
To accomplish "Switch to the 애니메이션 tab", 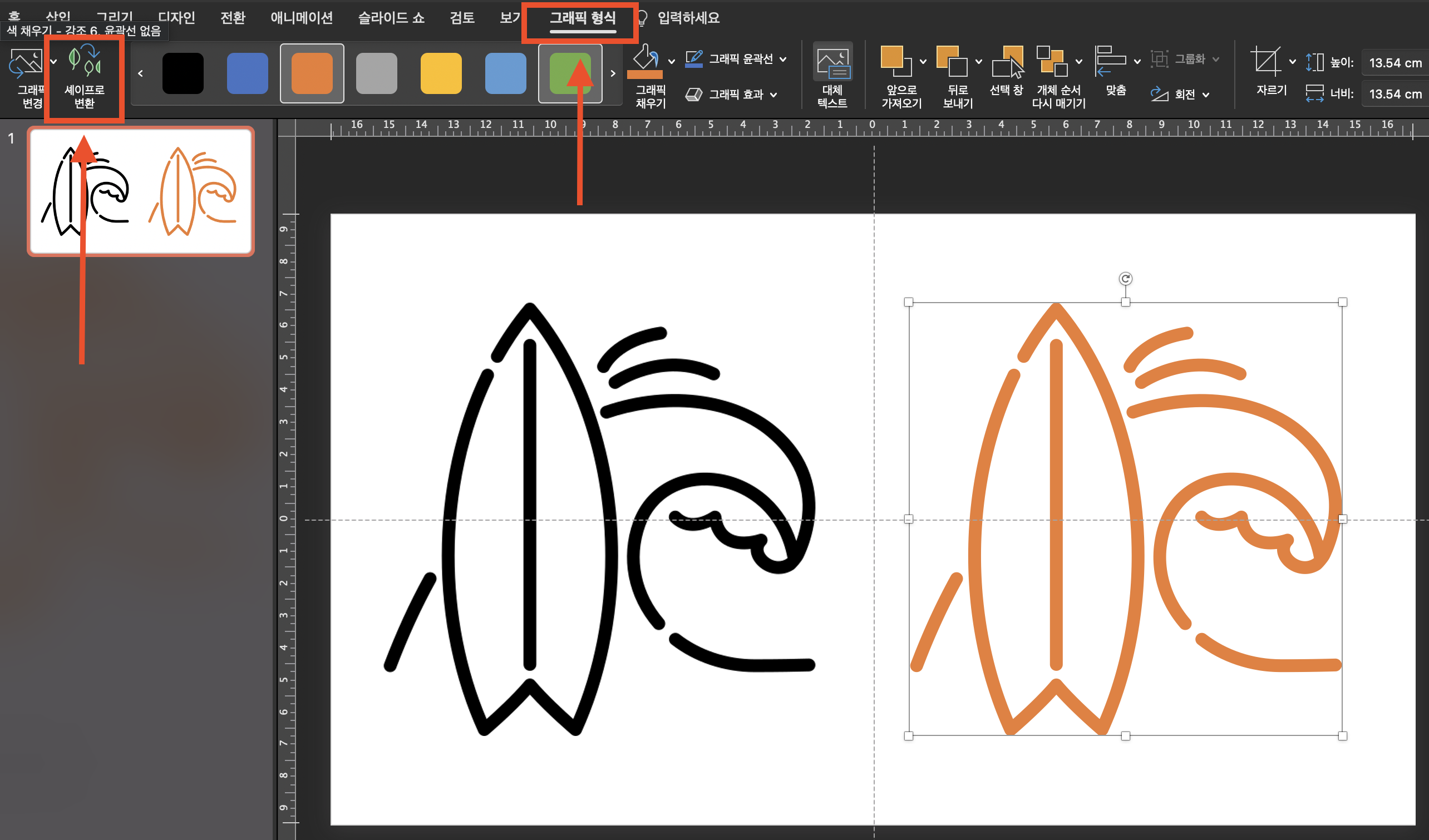I will [301, 18].
